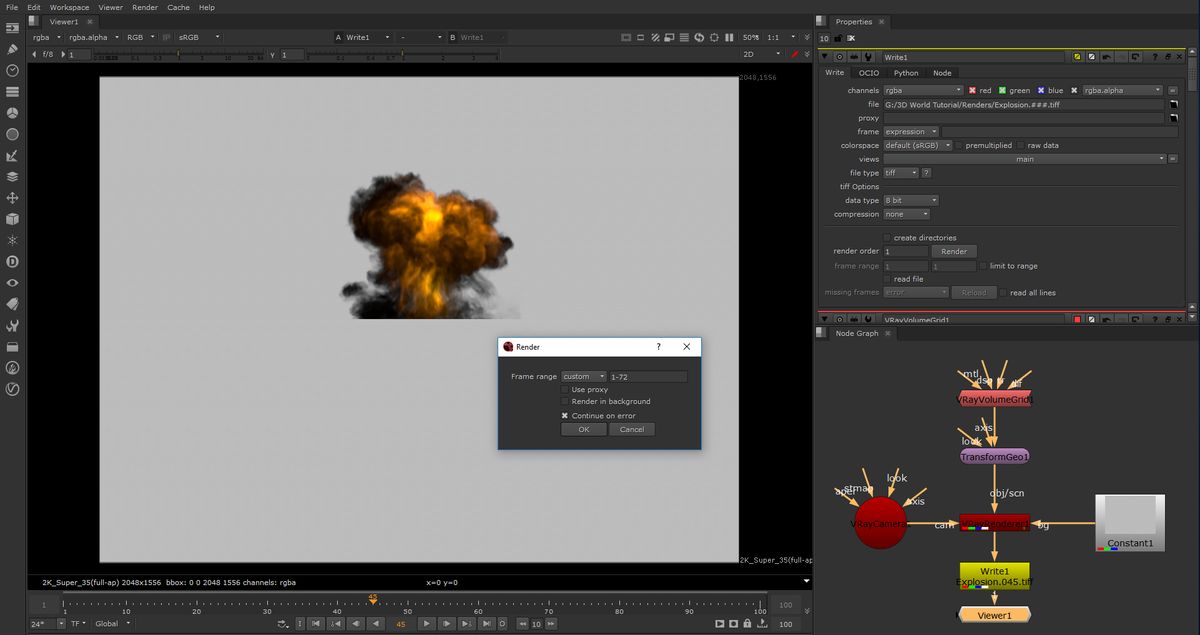Switch to the OCIO tab in Write1 properties

point(868,72)
